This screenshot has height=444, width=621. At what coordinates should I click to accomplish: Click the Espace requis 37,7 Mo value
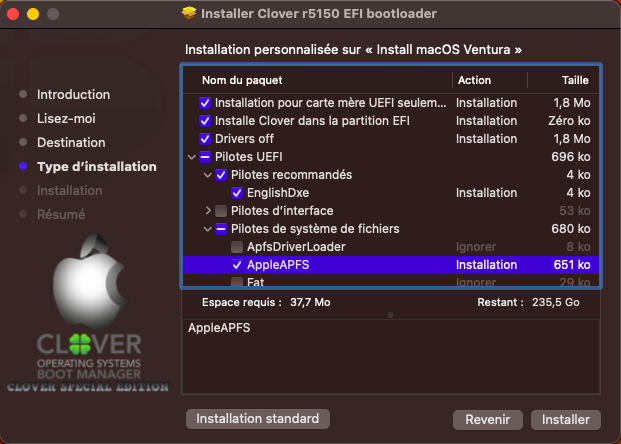coord(310,303)
